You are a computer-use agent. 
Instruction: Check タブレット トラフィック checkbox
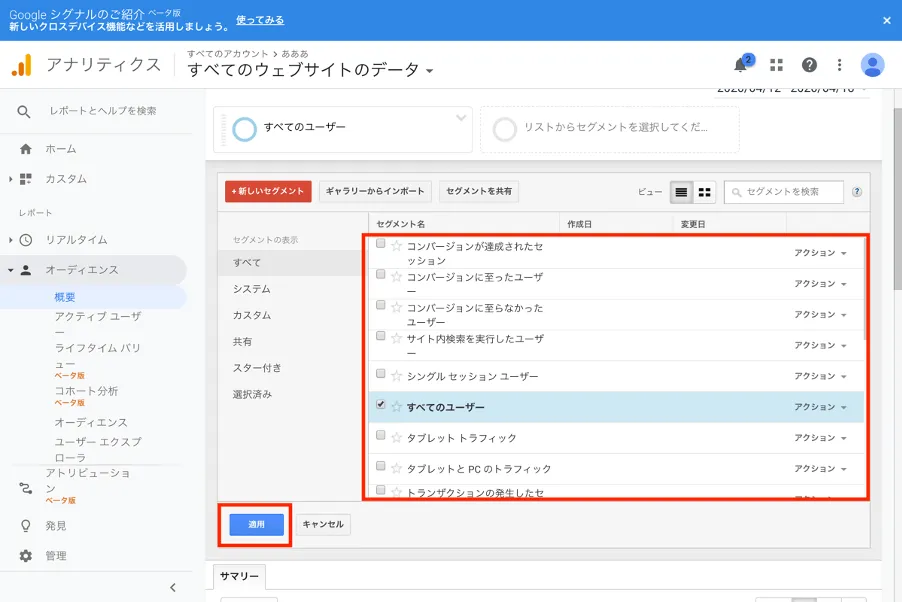pos(380,435)
